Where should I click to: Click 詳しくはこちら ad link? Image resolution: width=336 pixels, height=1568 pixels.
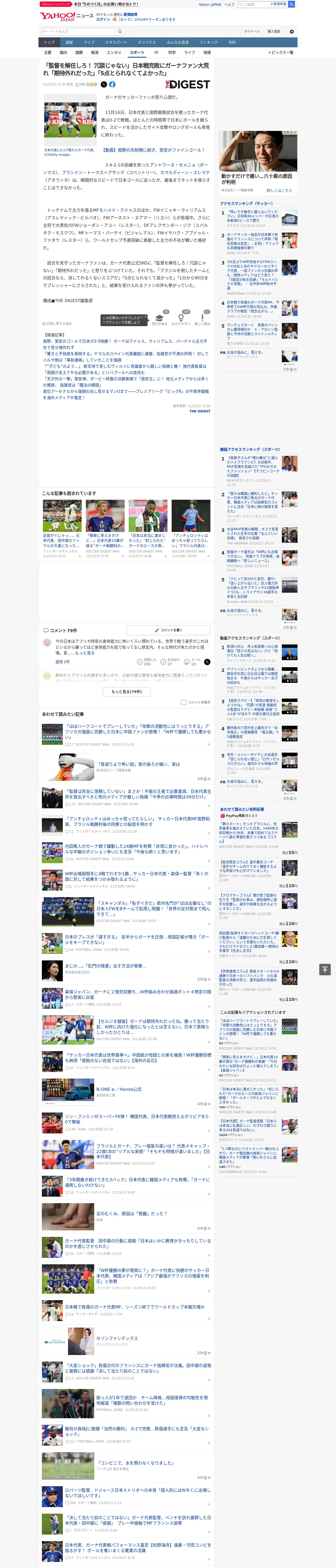pyautogui.click(x=279, y=191)
